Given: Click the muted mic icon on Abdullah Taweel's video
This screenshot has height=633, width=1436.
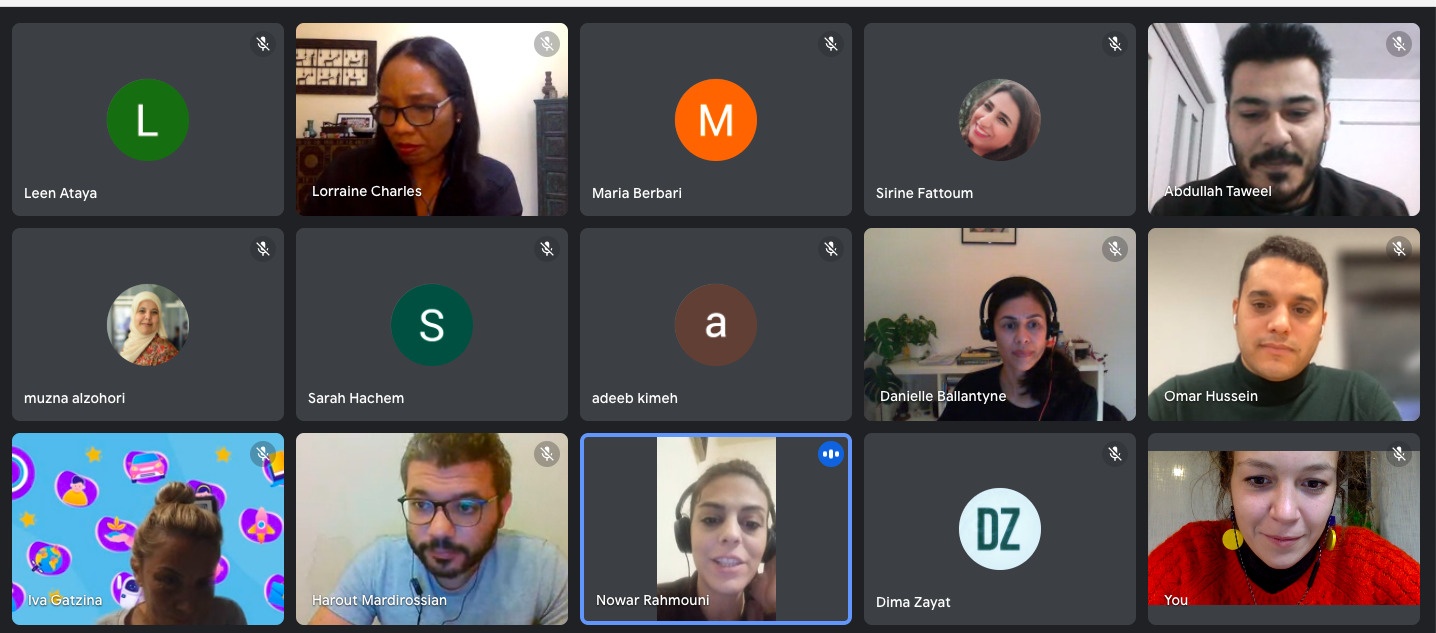Looking at the screenshot, I should [x=1399, y=44].
